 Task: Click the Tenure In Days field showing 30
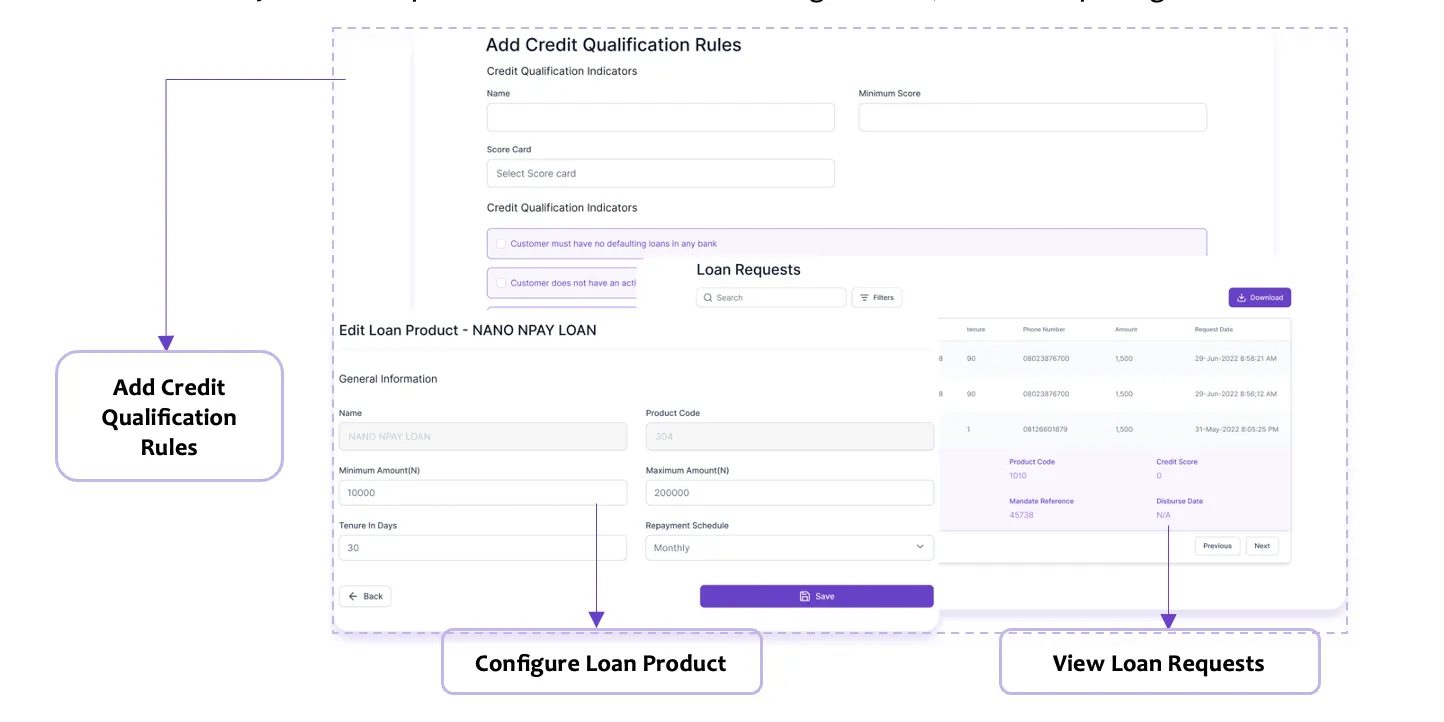coord(483,547)
